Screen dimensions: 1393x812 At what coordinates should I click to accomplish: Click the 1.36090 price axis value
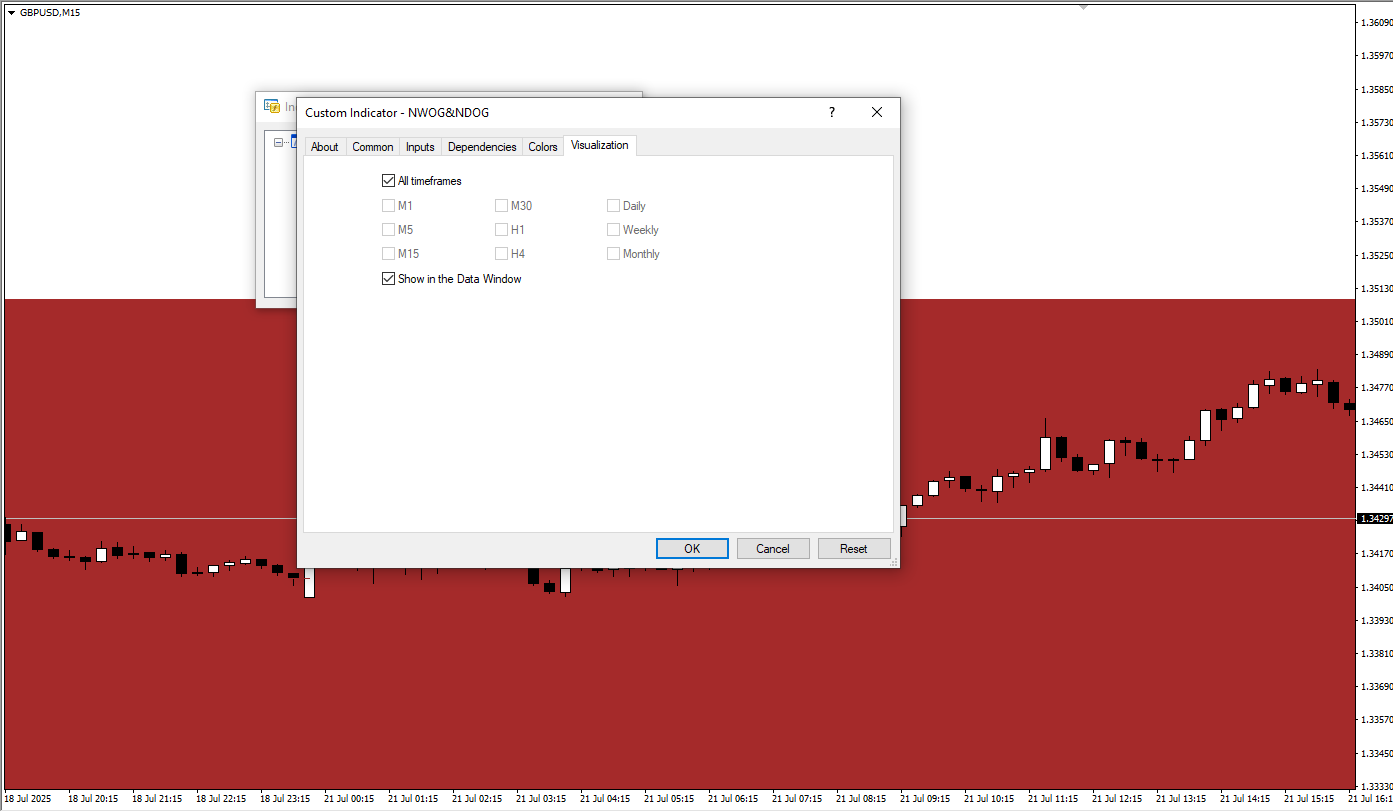pyautogui.click(x=1377, y=22)
